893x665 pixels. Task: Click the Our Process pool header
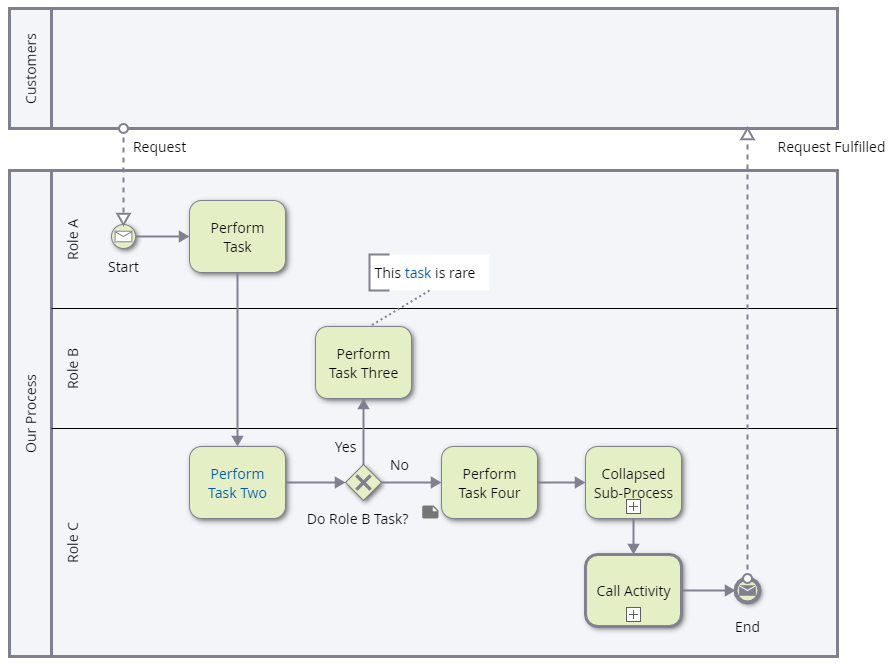tap(30, 413)
